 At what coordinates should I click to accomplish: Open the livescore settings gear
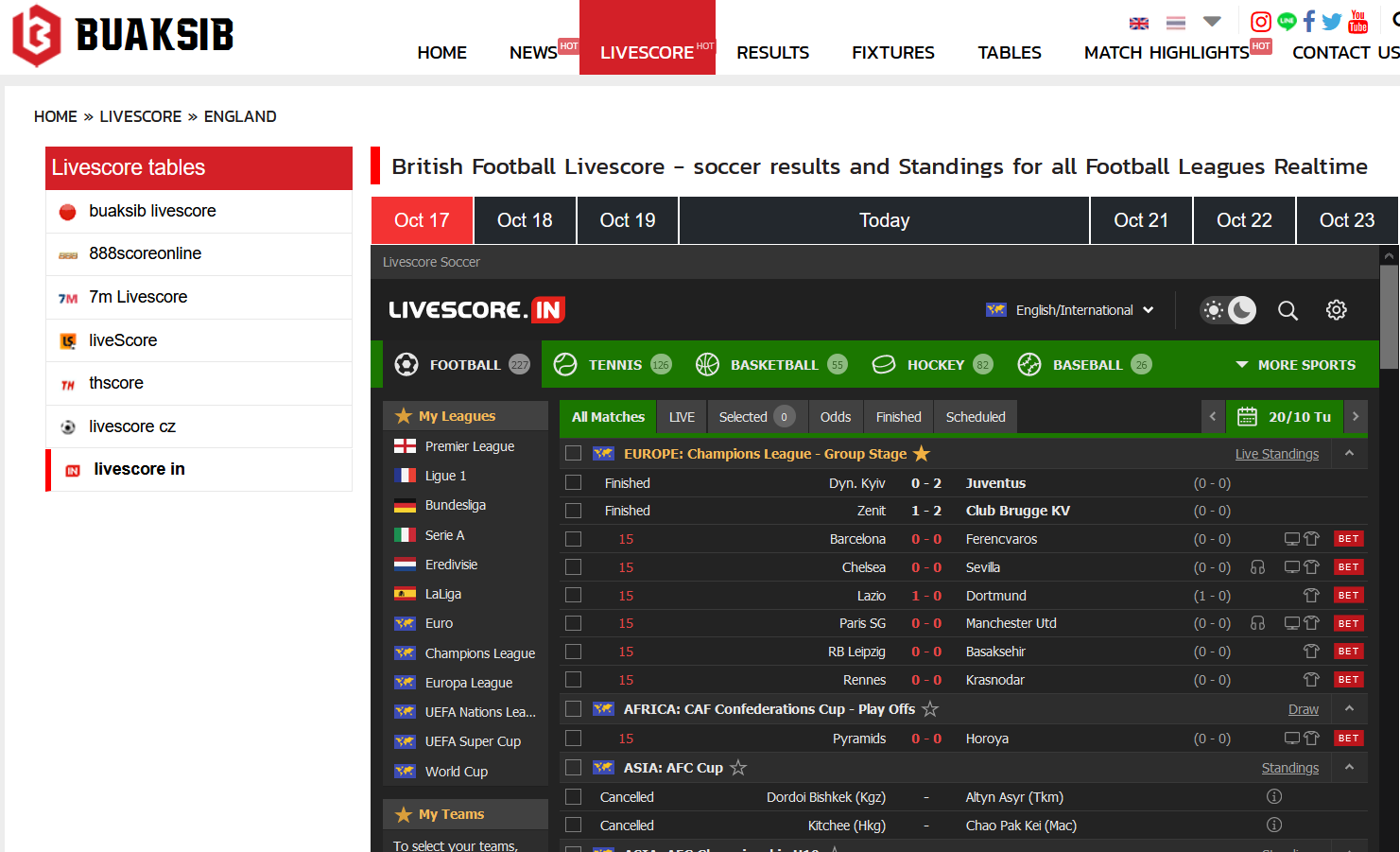coord(1336,310)
